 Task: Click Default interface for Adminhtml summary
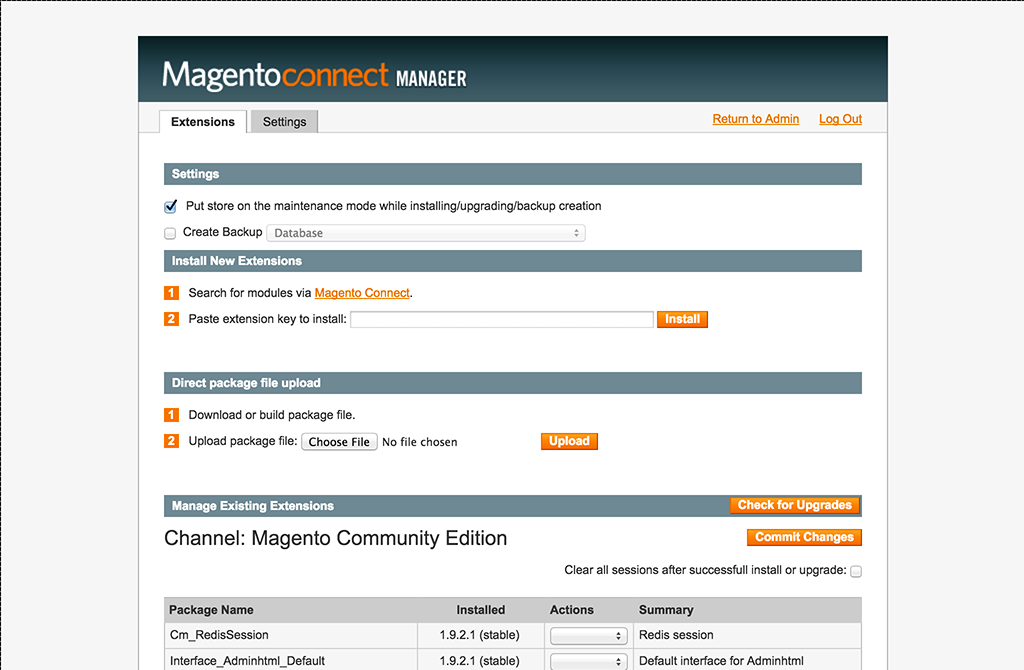coord(721,661)
